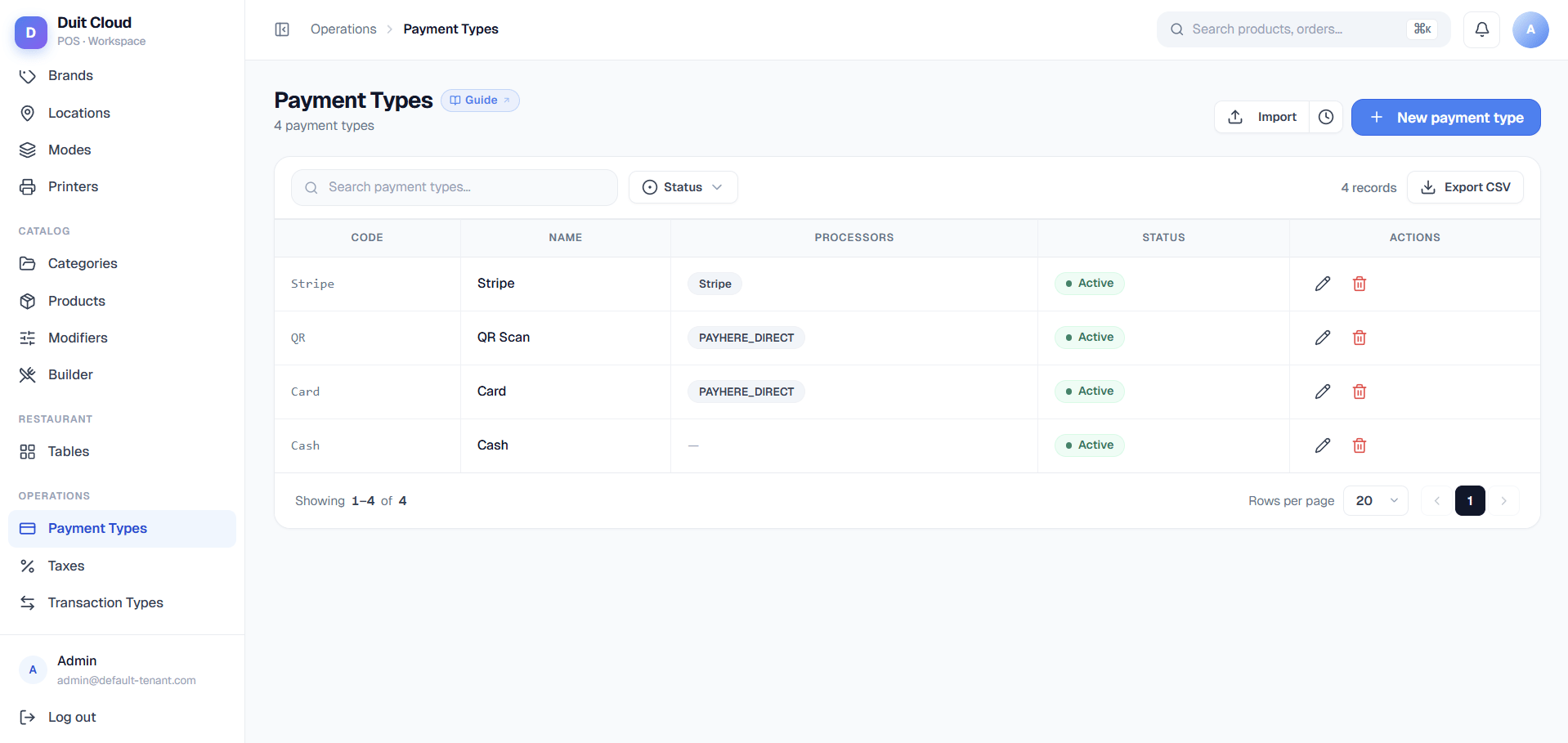Click Active status badge for Stripe

pos(1090,284)
